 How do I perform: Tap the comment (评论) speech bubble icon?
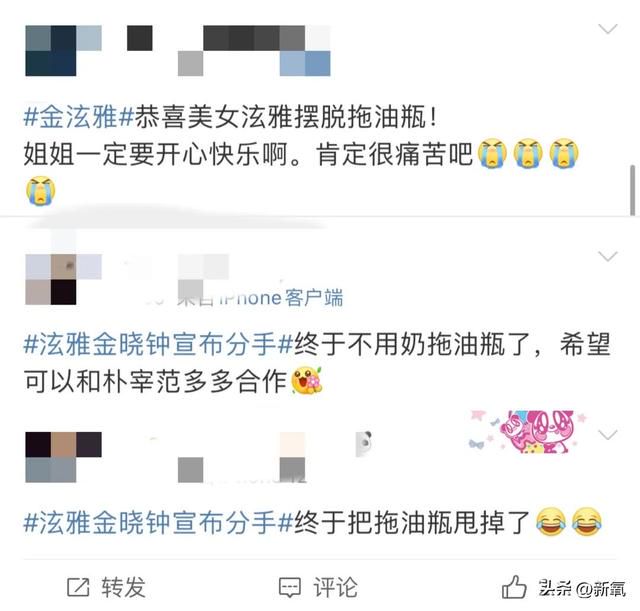click(290, 587)
